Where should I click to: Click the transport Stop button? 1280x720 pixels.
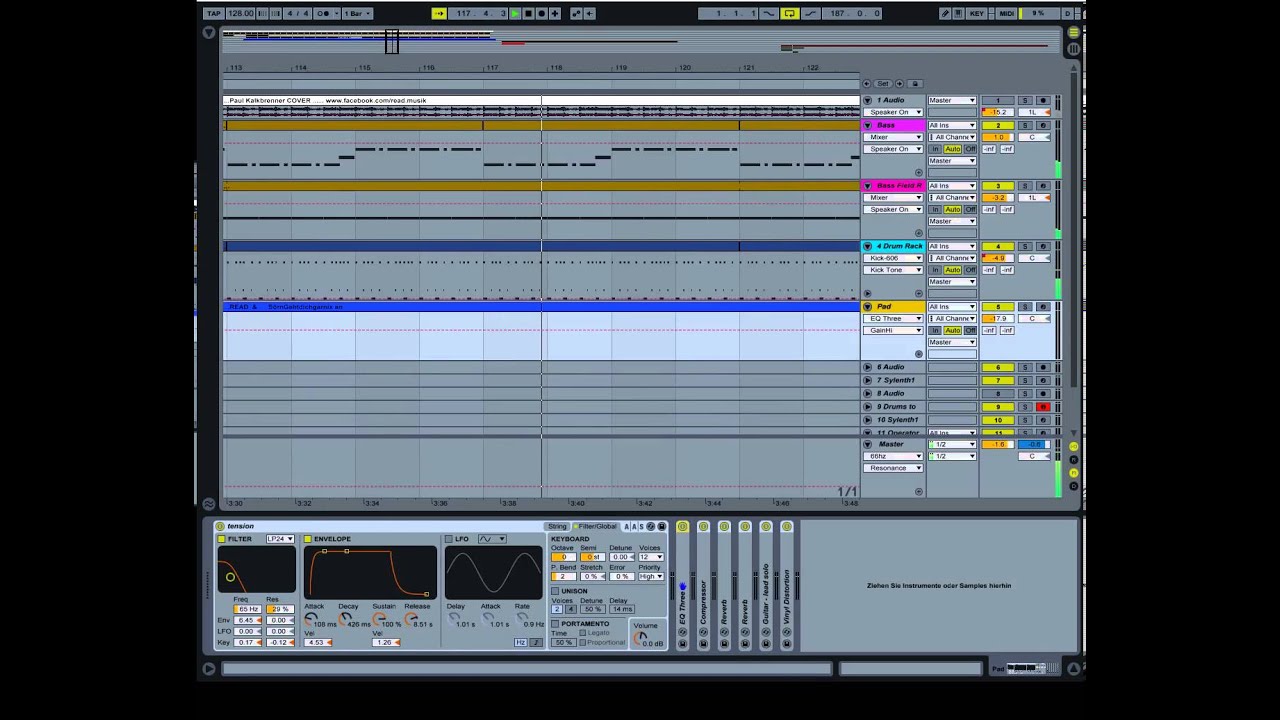click(x=529, y=13)
